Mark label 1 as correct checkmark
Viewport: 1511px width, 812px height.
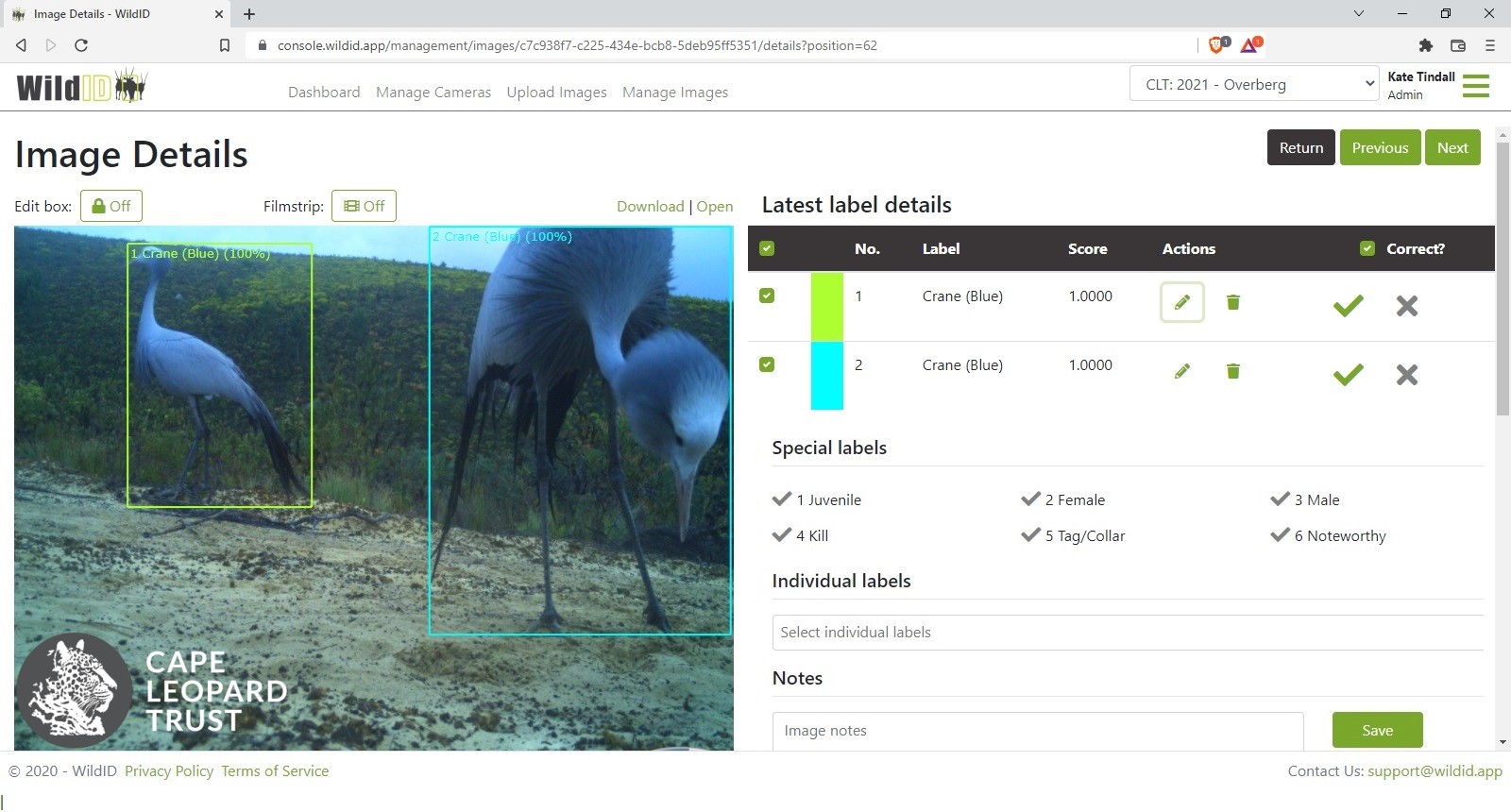[x=1348, y=305]
